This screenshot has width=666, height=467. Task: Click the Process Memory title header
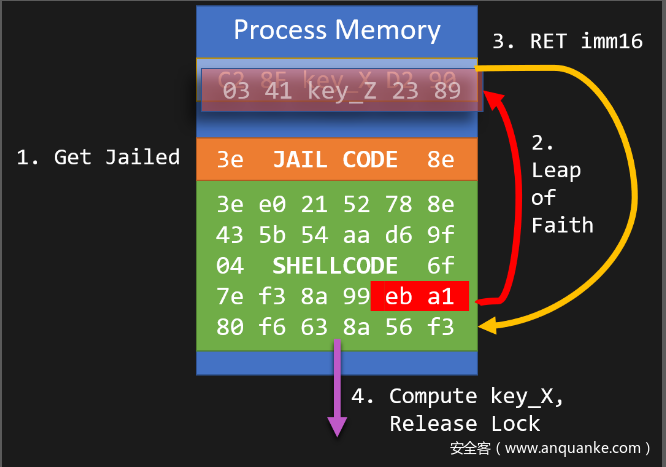[337, 29]
